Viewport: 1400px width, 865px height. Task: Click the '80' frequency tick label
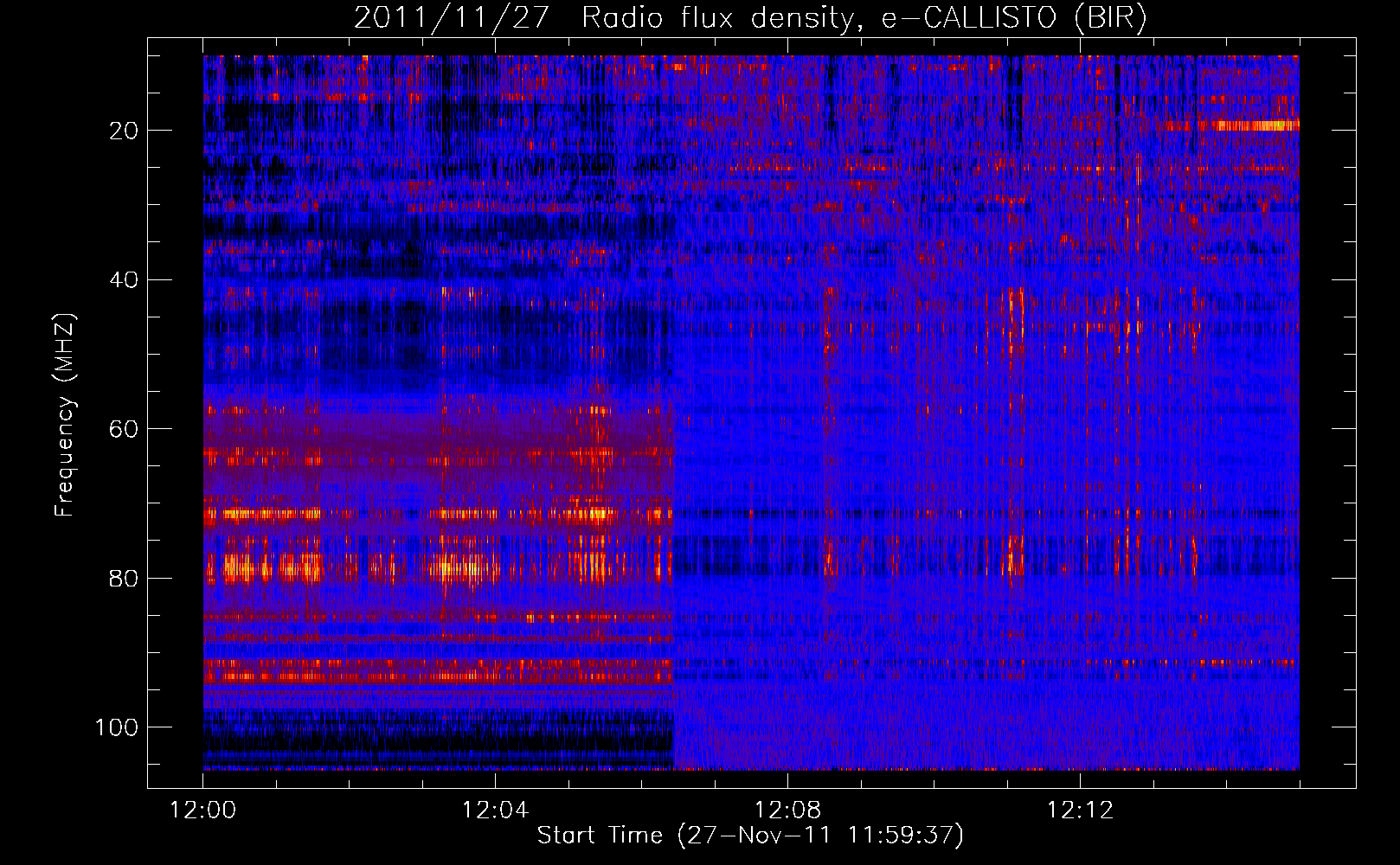[x=125, y=579]
